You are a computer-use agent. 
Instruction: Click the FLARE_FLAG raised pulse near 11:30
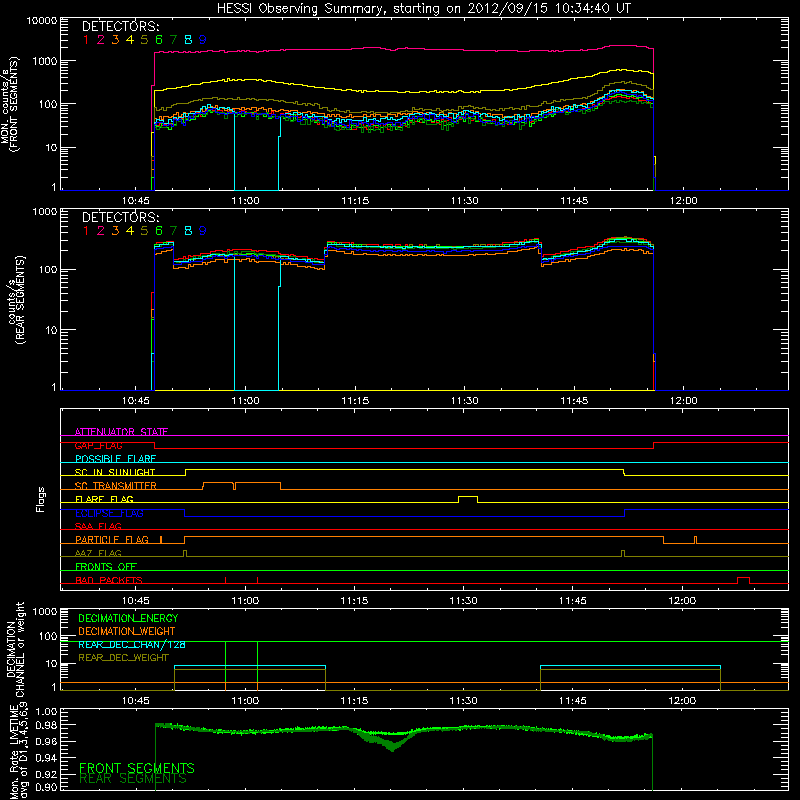coord(468,499)
